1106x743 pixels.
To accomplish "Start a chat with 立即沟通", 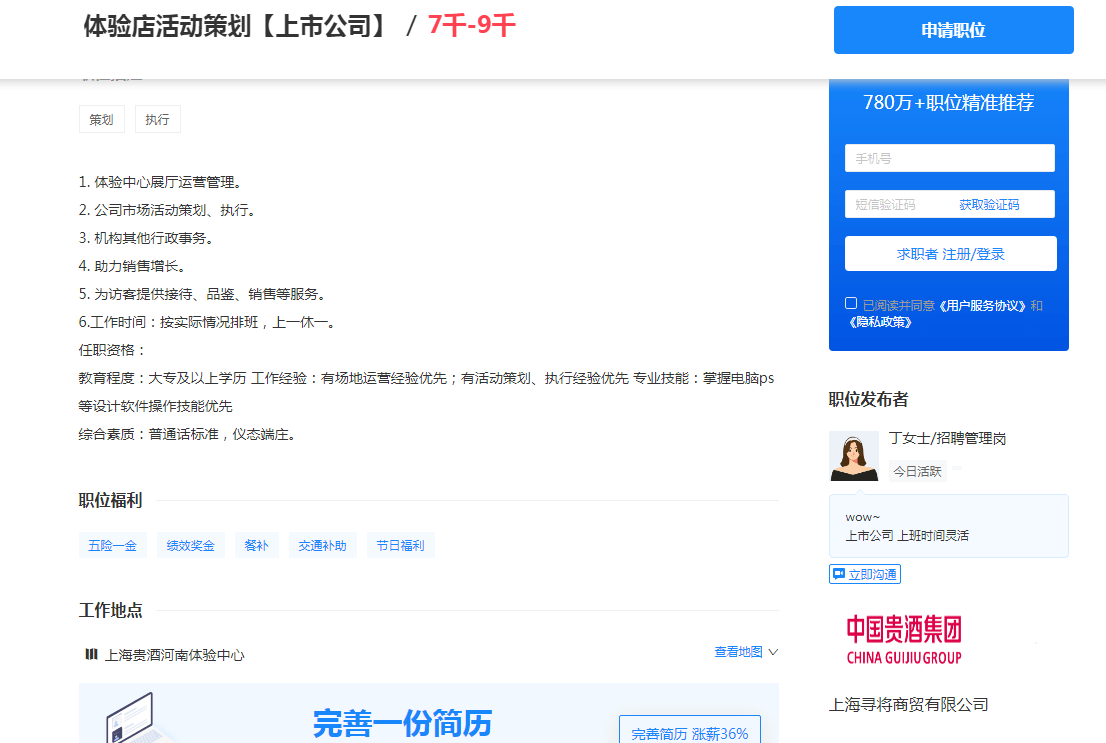I will point(870,574).
